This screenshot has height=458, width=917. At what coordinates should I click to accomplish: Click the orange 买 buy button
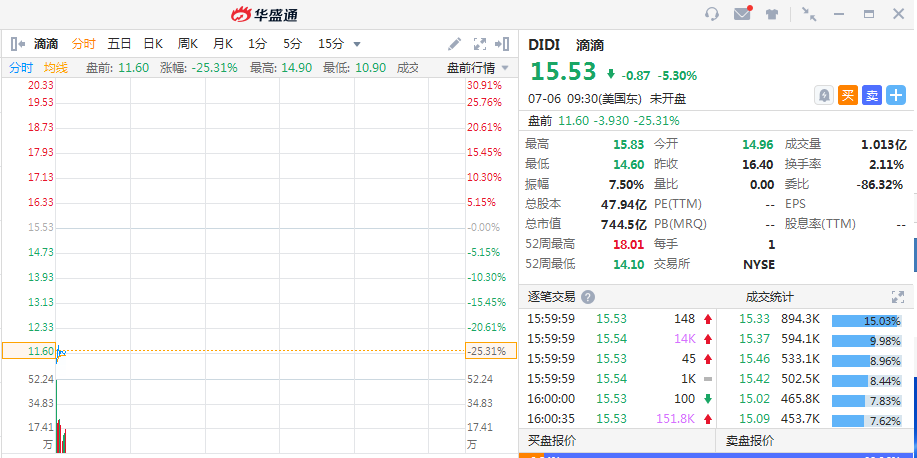point(848,95)
